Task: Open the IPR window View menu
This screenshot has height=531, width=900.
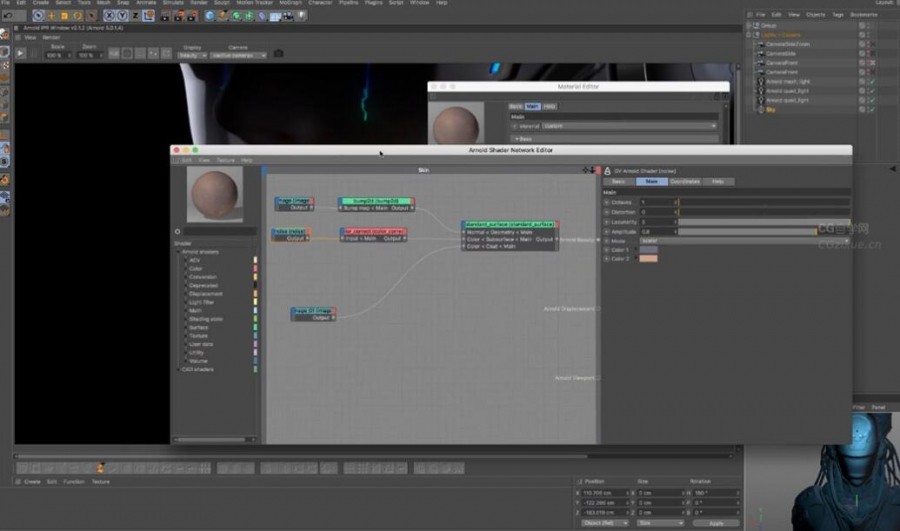Action: coord(30,37)
